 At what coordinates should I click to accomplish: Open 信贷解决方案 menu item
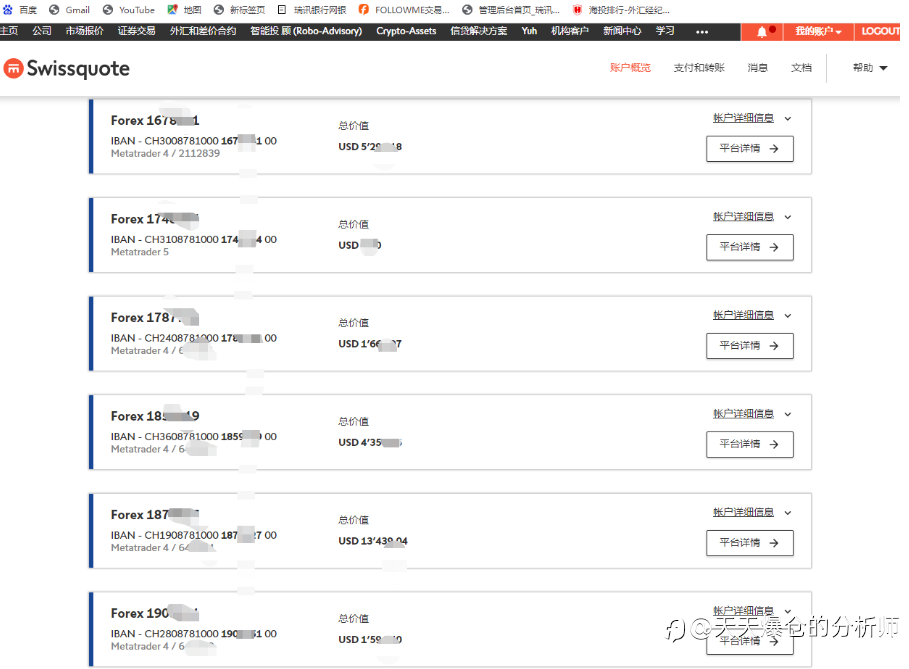[x=479, y=31]
